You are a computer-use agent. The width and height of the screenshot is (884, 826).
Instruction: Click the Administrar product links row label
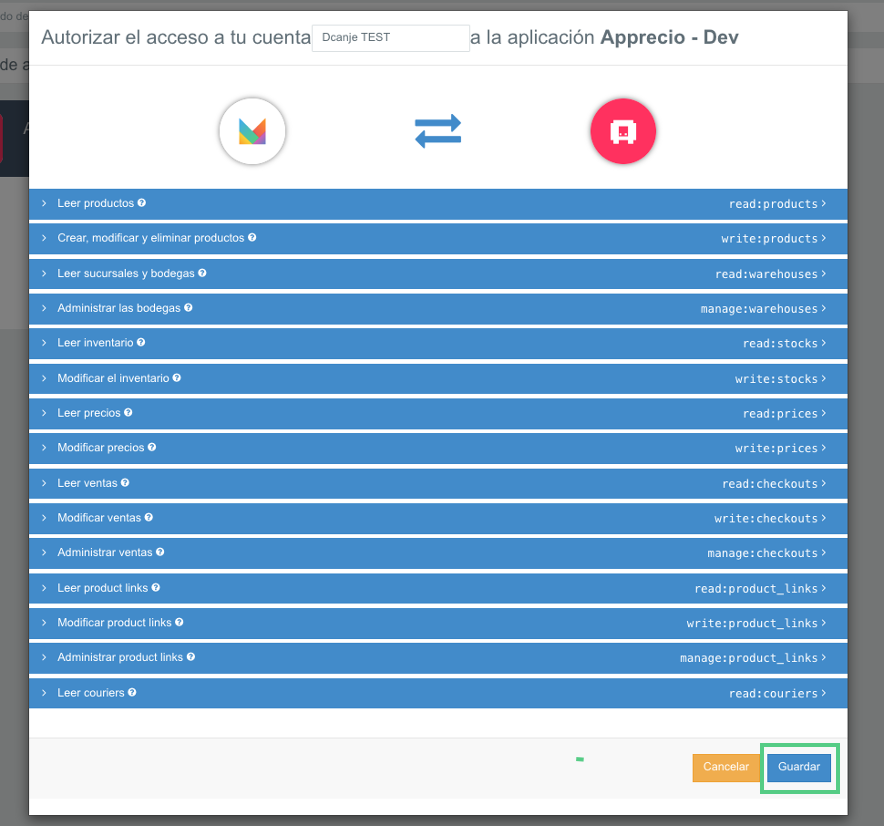120,657
